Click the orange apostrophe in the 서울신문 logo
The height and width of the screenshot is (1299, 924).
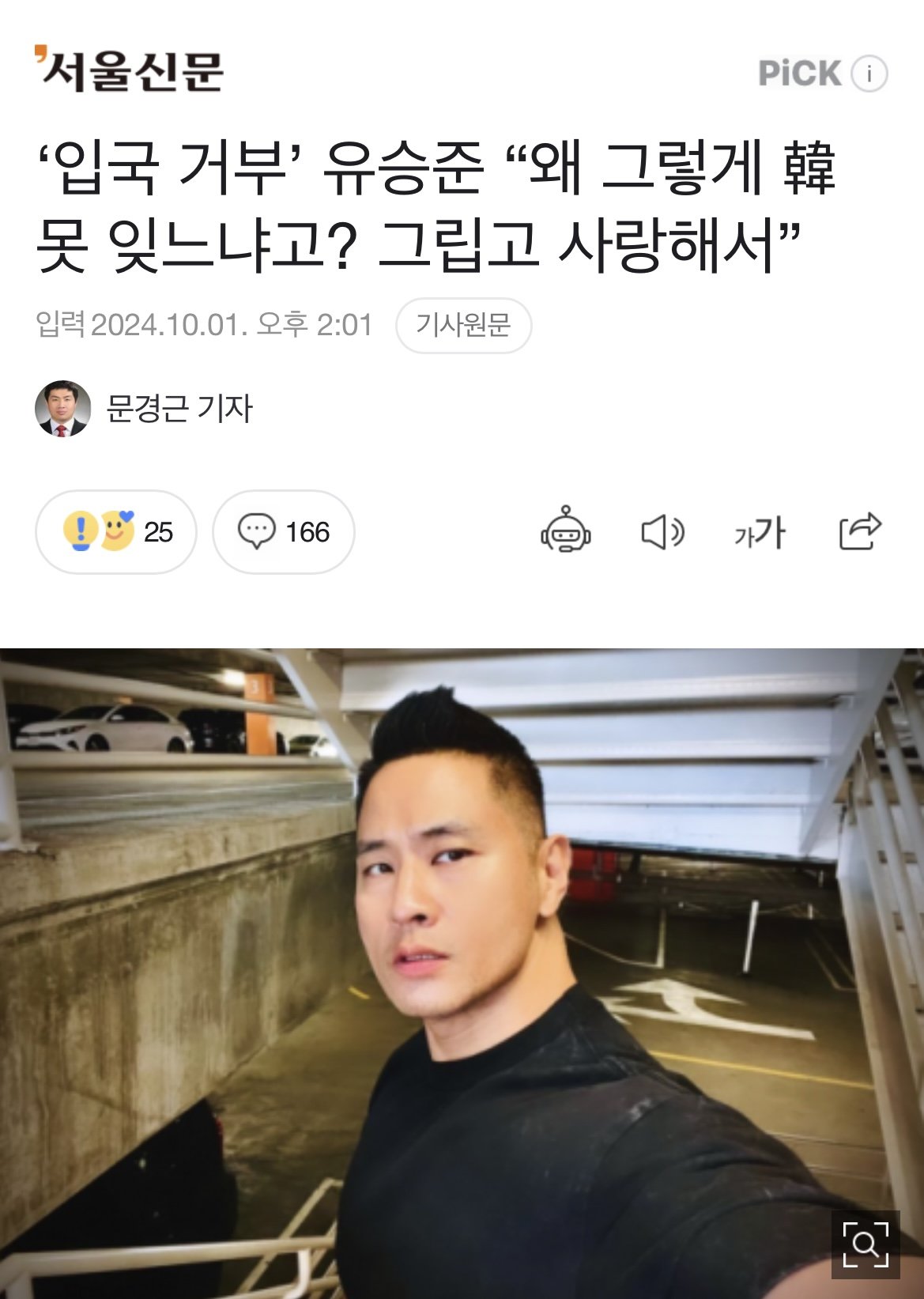click(x=41, y=55)
